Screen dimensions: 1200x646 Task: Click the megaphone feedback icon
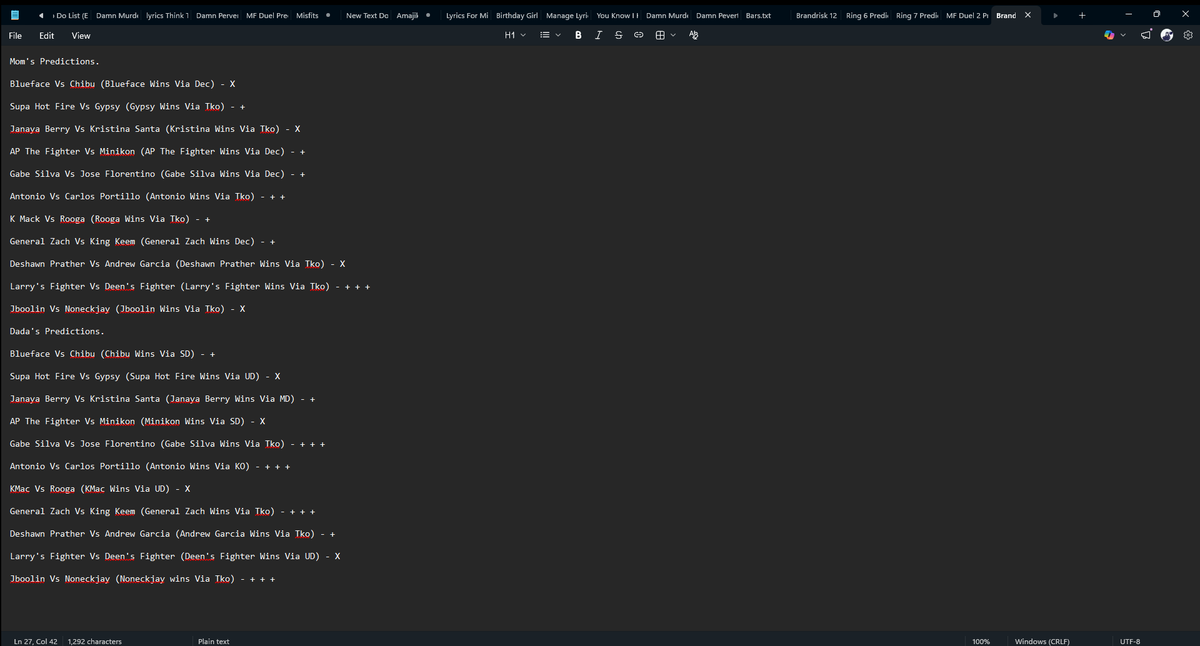1147,35
